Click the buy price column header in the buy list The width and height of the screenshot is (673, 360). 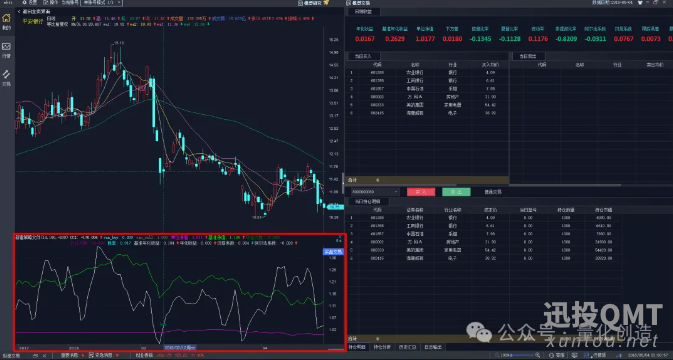coord(490,65)
